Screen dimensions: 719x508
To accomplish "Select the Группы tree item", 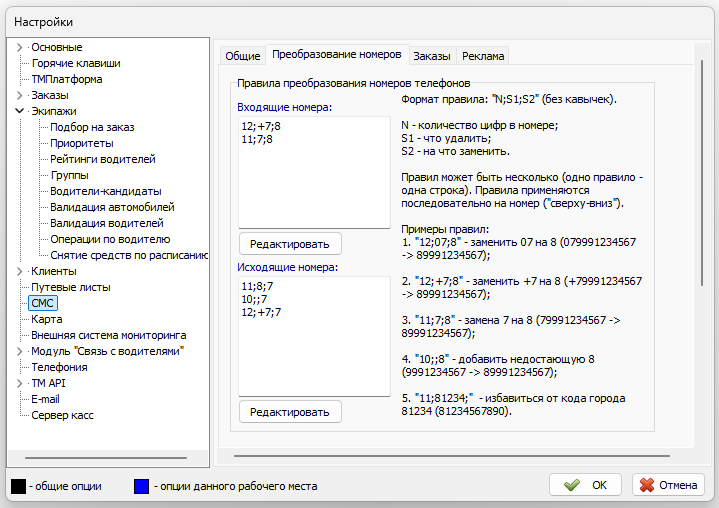I will (x=70, y=175).
